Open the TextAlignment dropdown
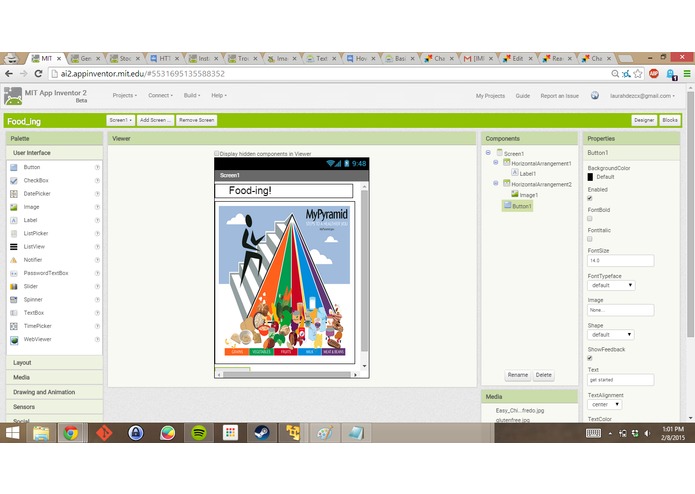The image size is (695, 494). 605,405
